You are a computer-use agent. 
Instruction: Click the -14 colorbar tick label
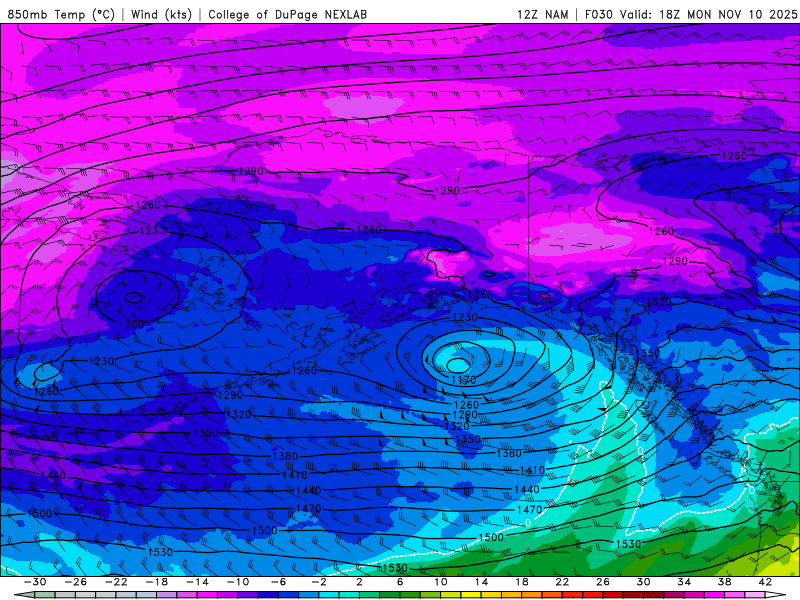pos(197,582)
